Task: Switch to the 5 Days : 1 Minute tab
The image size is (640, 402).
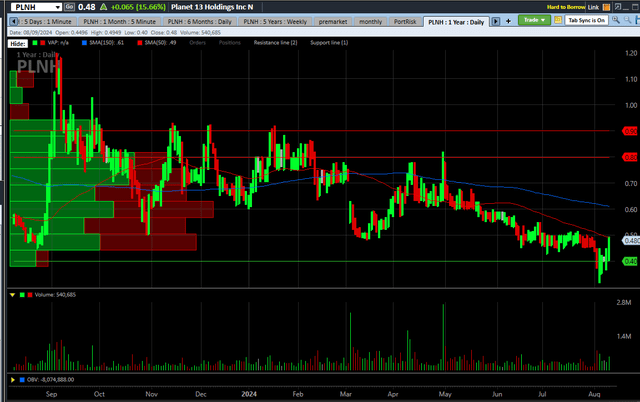Action: pos(48,22)
